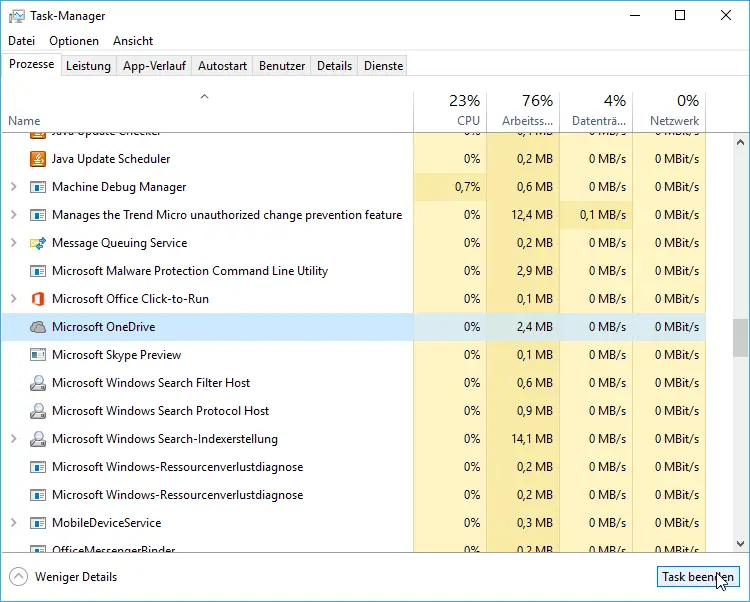This screenshot has width=750, height=602.
Task: Click the Task-Manager title bar icon
Action: pos(17,16)
